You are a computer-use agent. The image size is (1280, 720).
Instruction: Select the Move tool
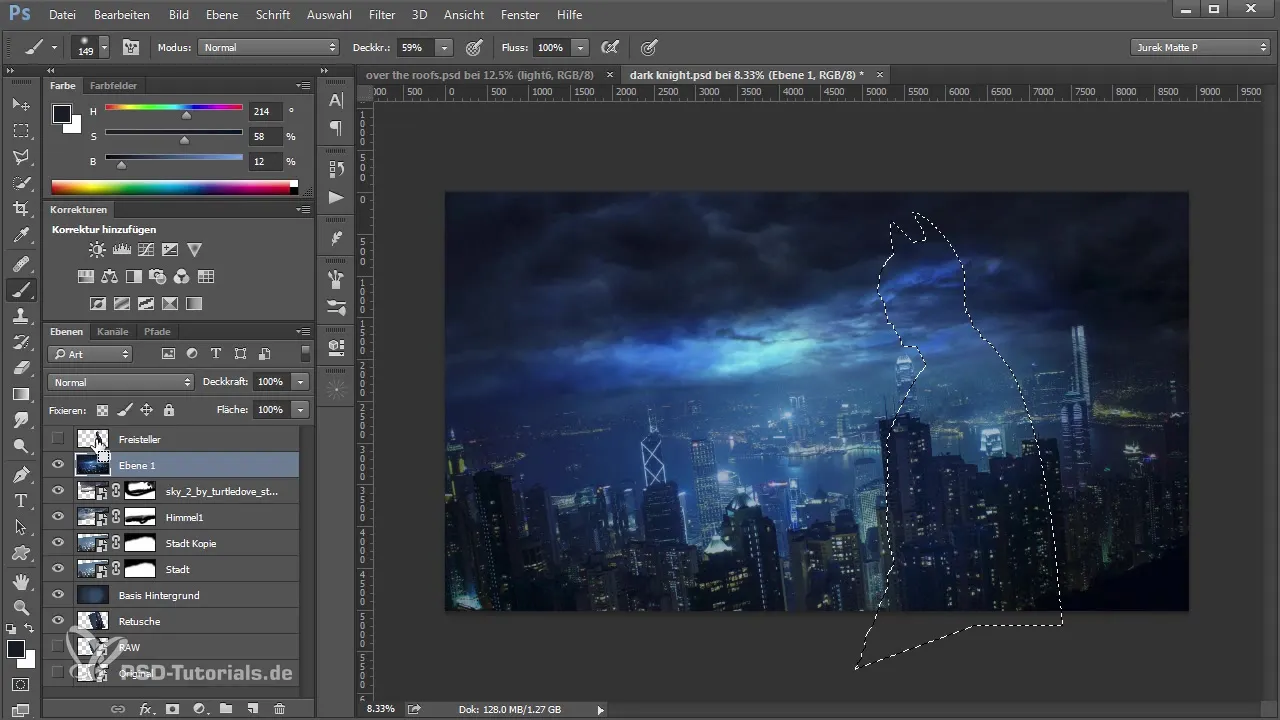pos(20,105)
